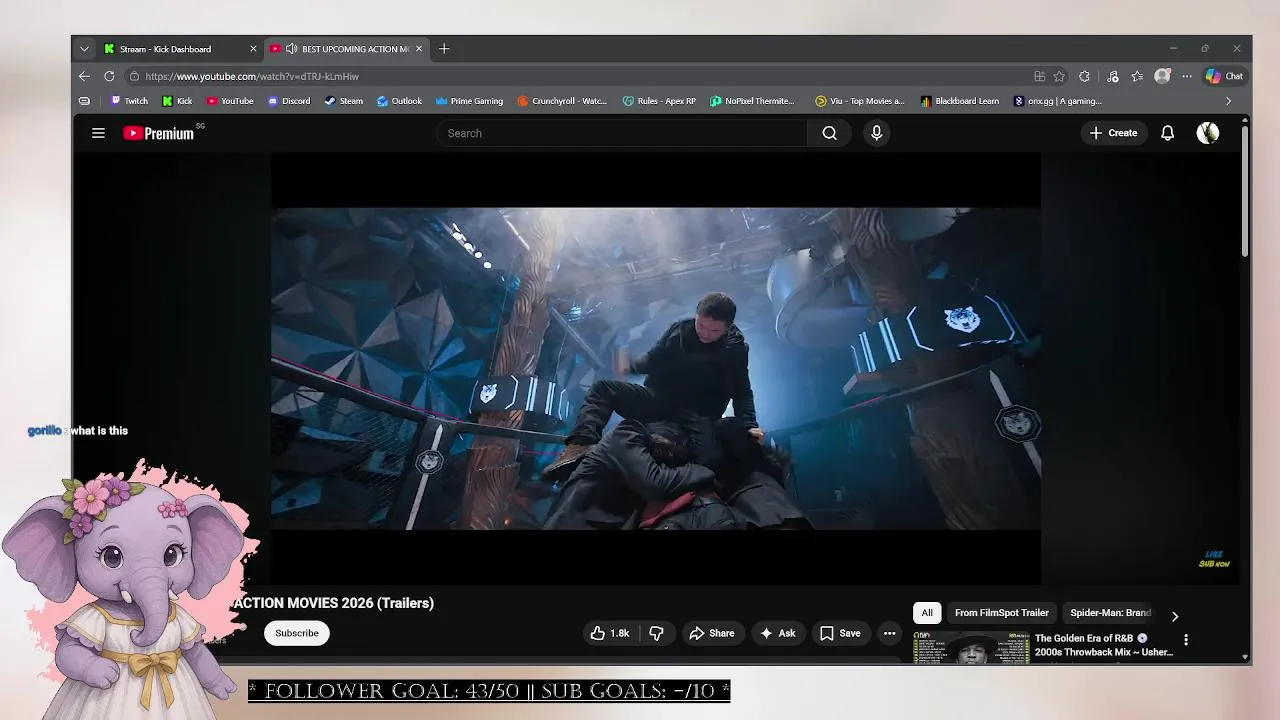
Task: Share the video
Action: 712,633
